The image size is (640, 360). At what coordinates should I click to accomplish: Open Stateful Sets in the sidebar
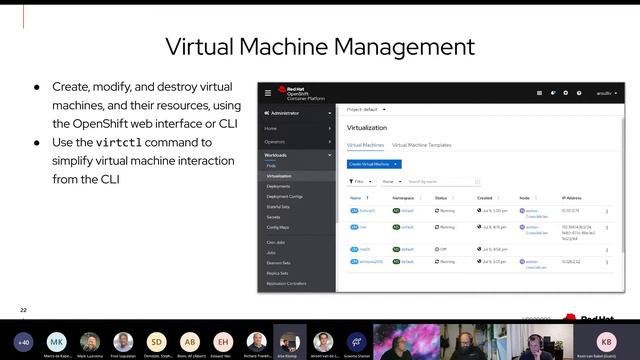(x=278, y=207)
